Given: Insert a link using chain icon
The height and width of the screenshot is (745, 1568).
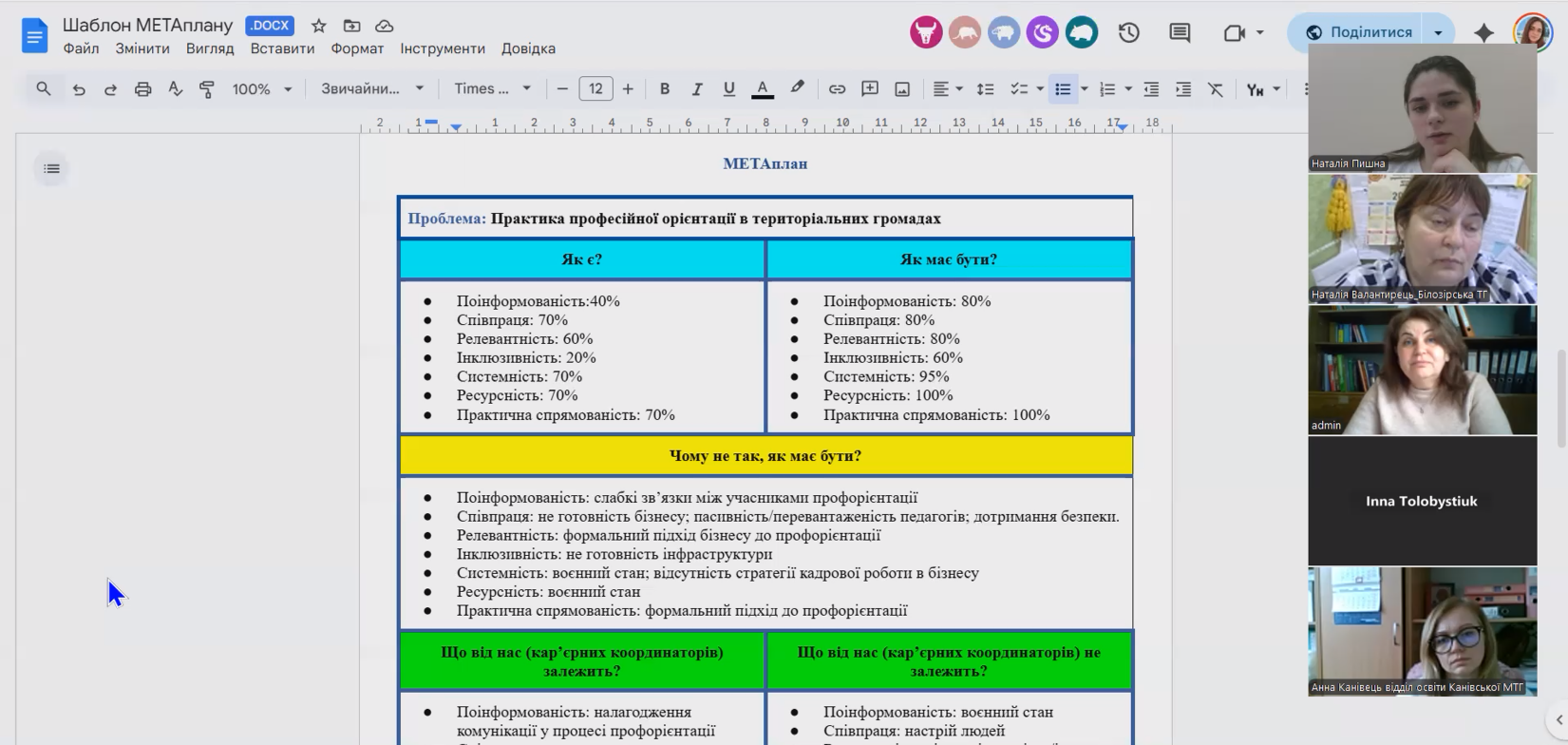Looking at the screenshot, I should coord(837,89).
